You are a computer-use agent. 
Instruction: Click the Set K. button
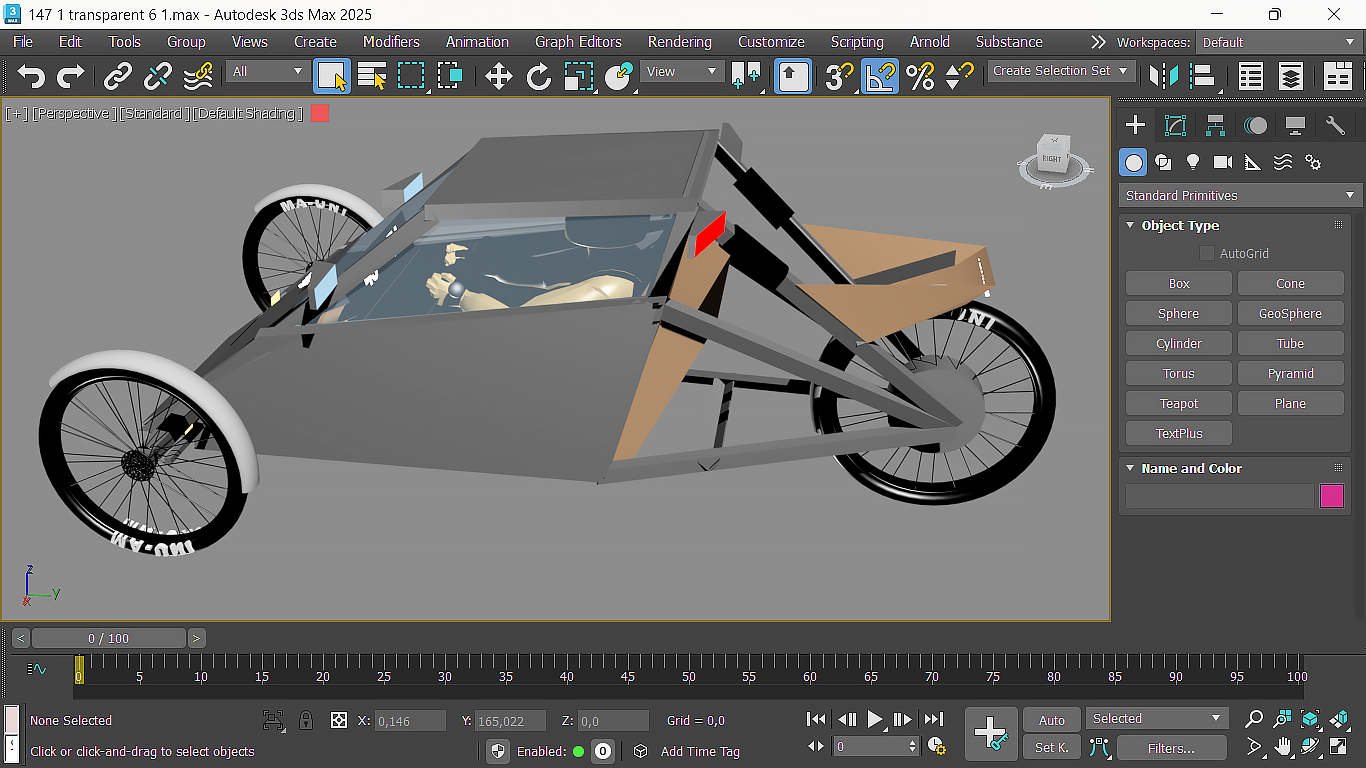click(1052, 748)
